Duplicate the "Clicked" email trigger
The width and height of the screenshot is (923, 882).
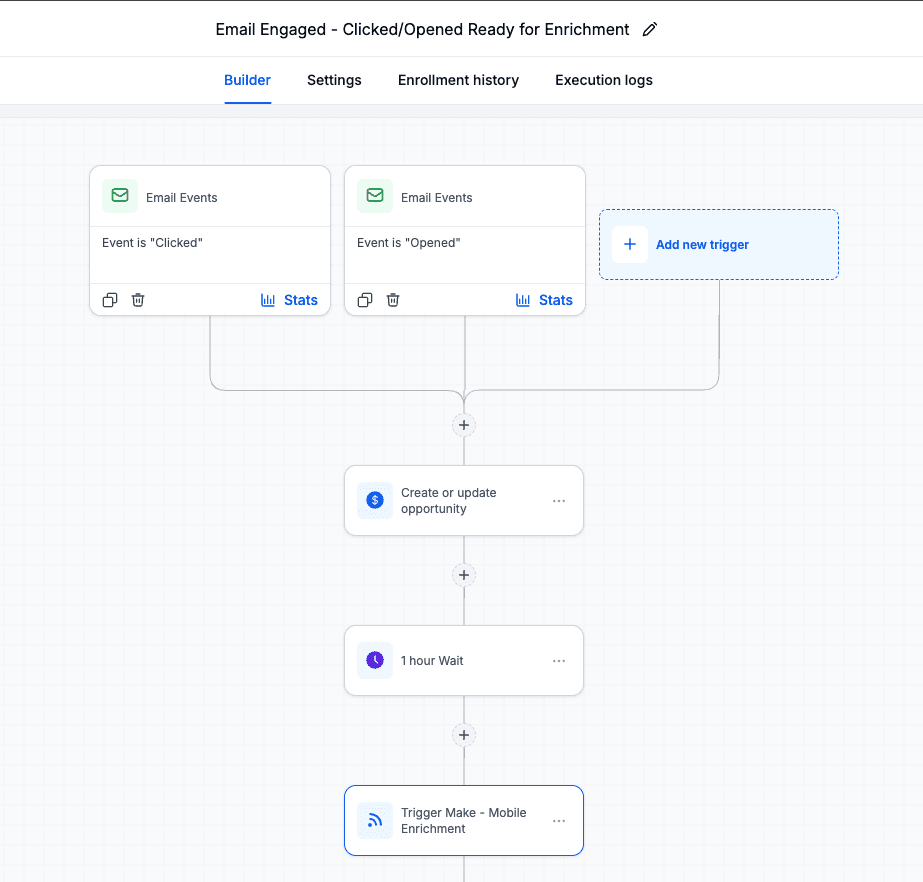click(x=110, y=300)
